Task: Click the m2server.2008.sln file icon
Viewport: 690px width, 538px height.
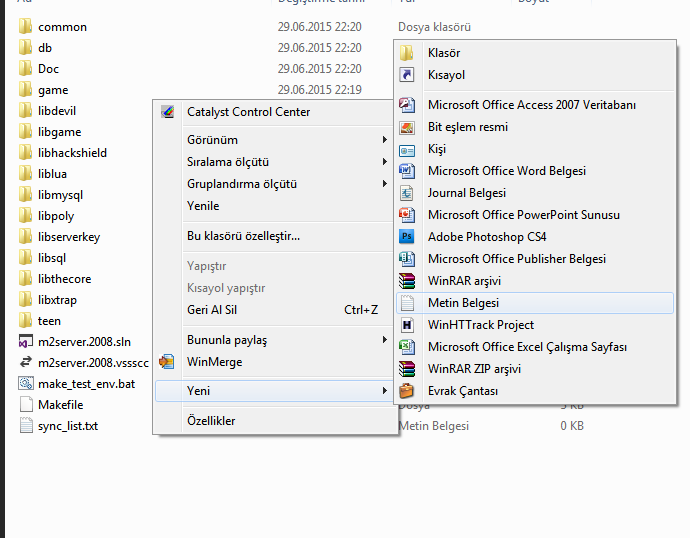Action: coord(26,341)
